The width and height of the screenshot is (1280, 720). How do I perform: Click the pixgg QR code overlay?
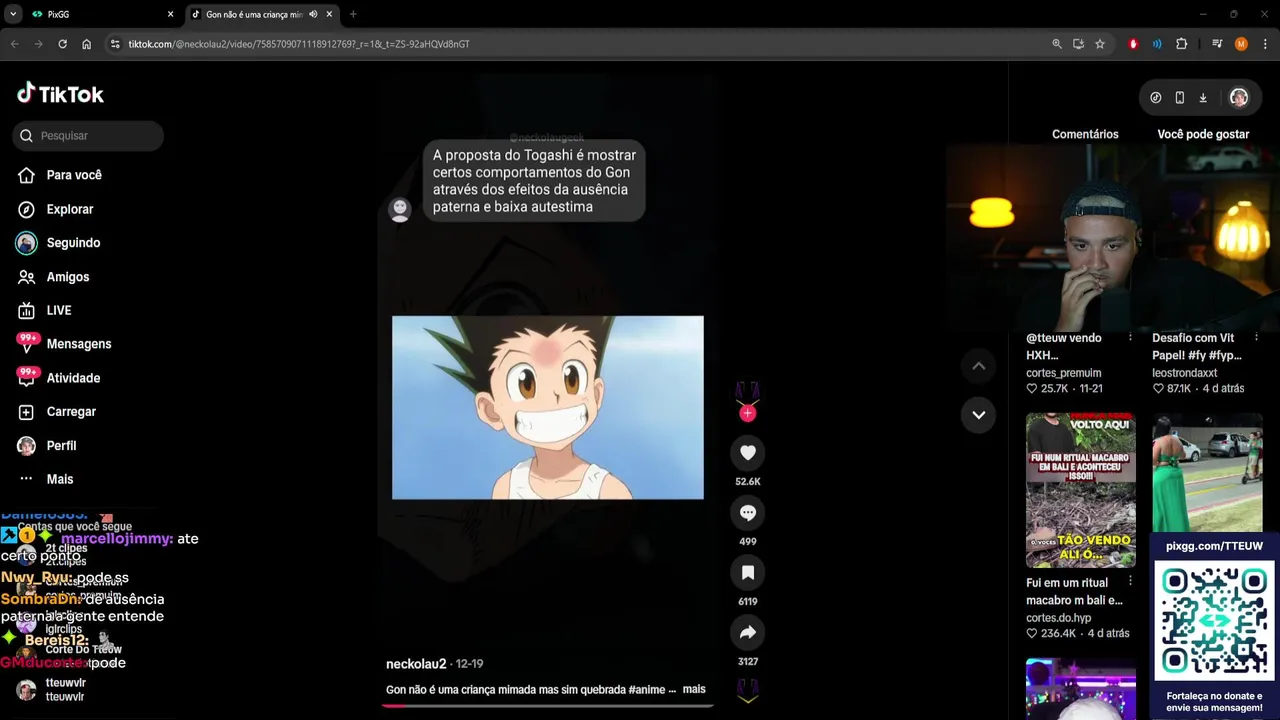1215,620
